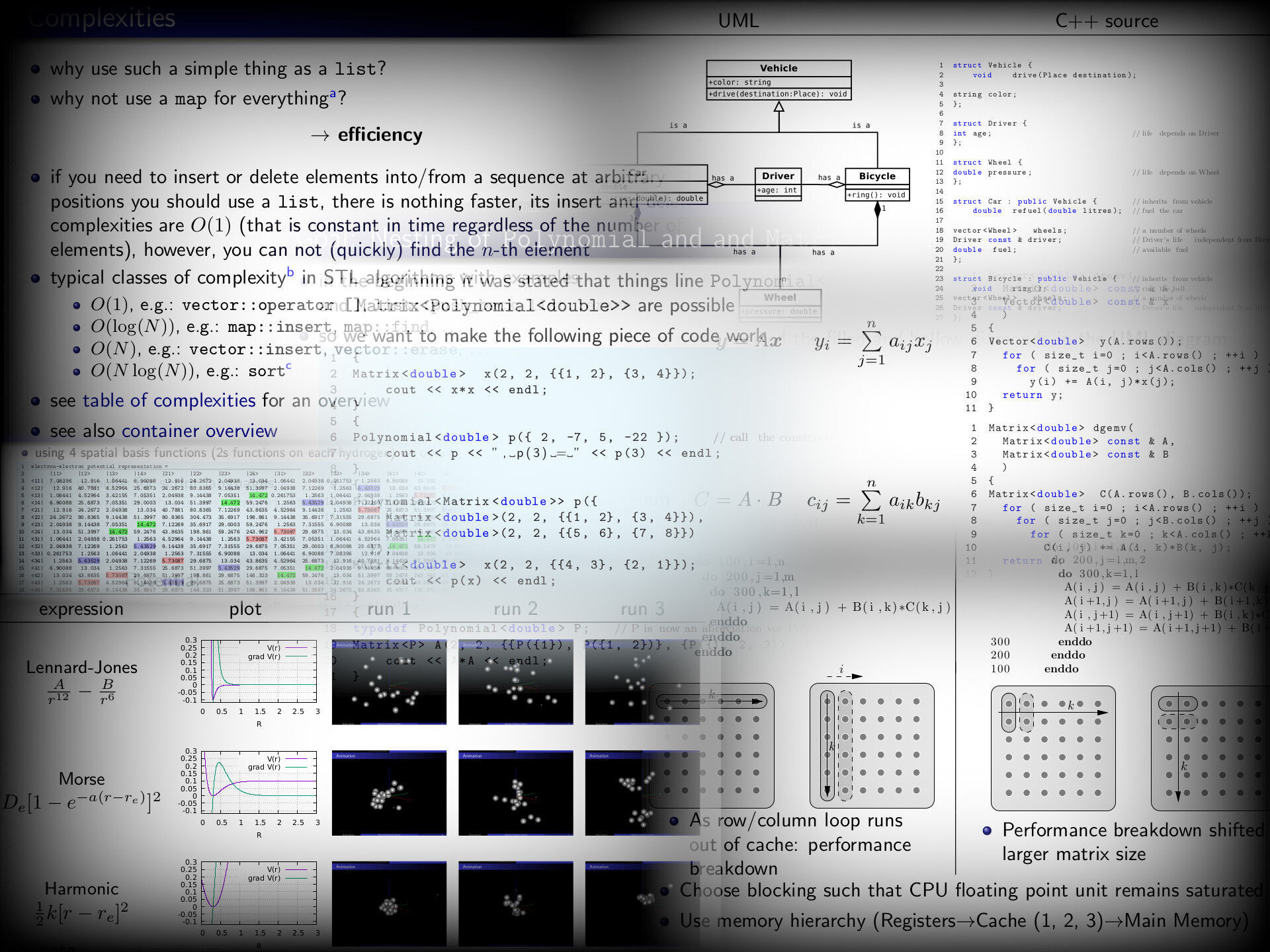Click the "efficiency" bold text
This screenshot has width=1270, height=952.
pos(380,135)
